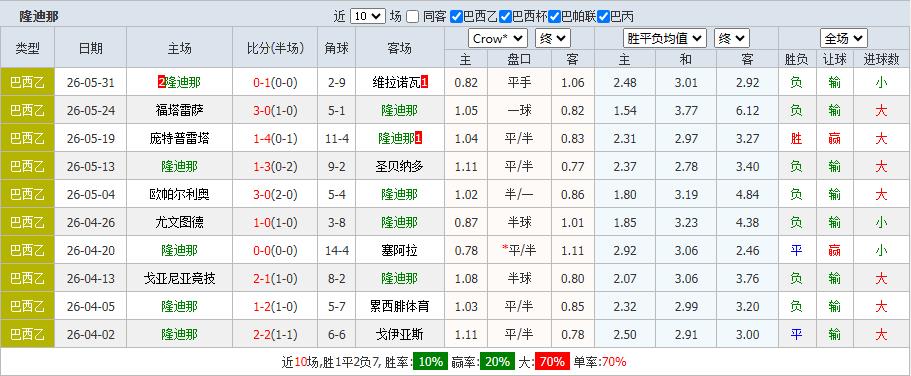Open team 庞特普雷塔 link
Viewport: 911px width, 376px height.
(x=180, y=138)
